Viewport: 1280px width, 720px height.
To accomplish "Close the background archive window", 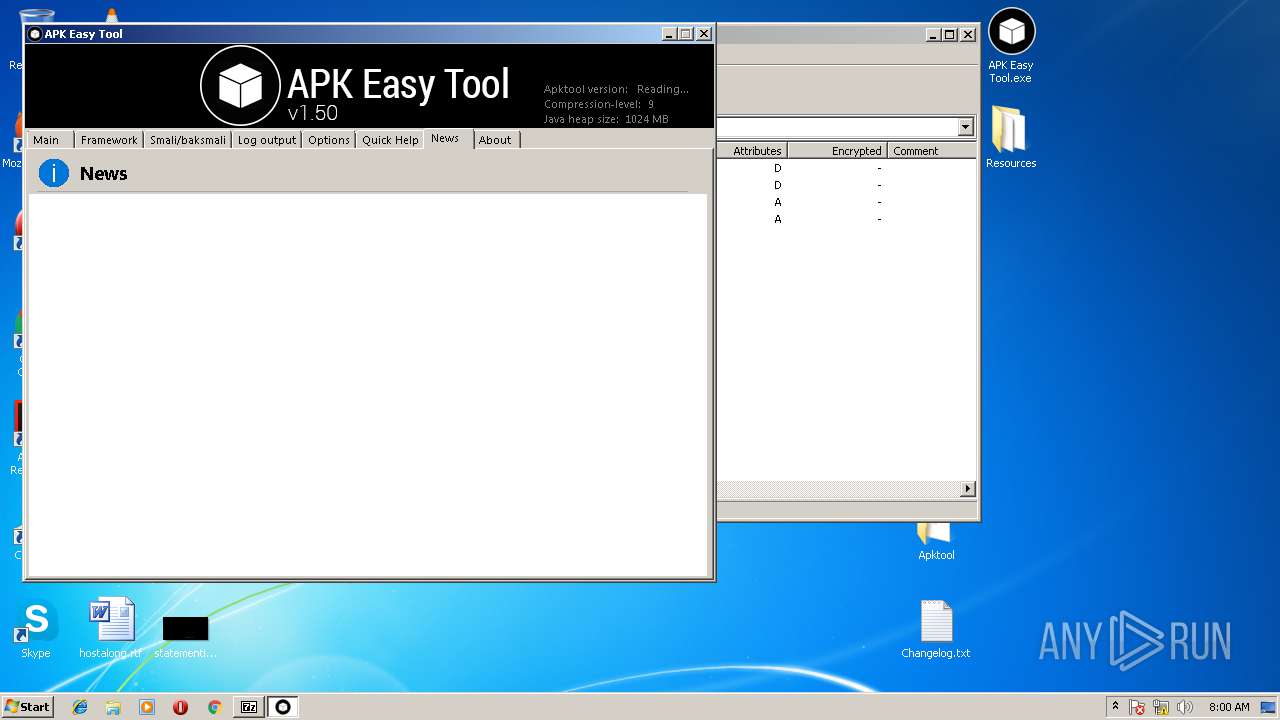I will pyautogui.click(x=967, y=35).
